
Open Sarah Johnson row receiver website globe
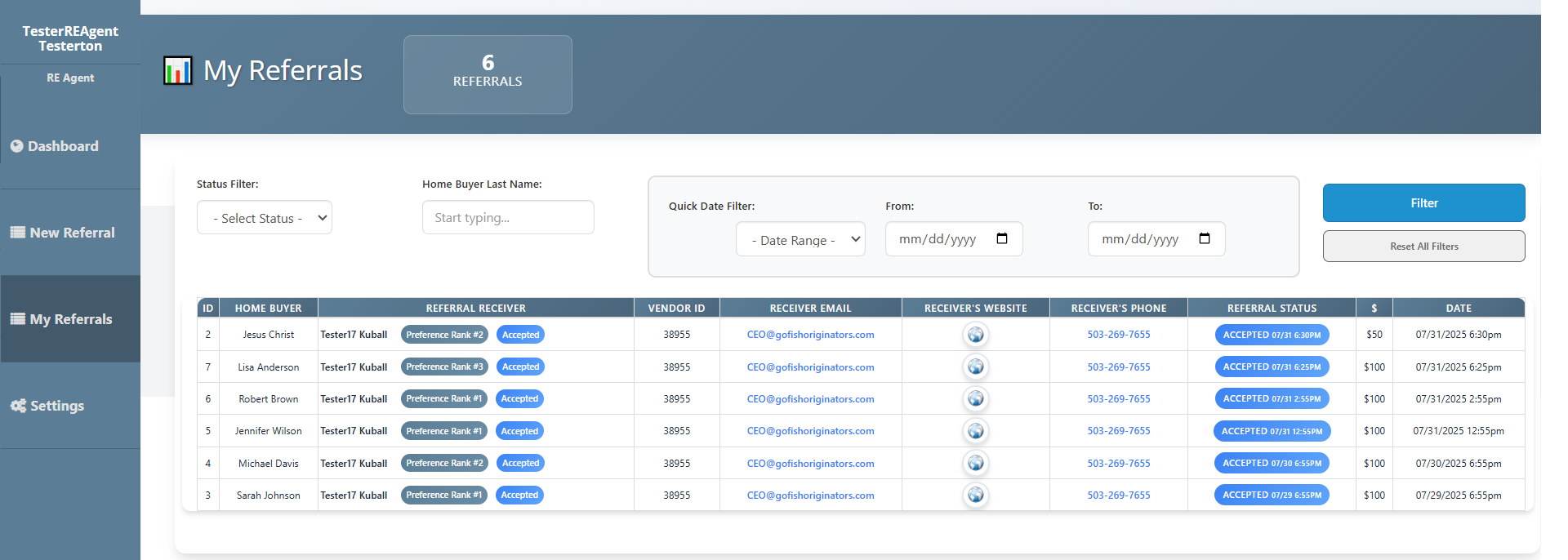975,495
